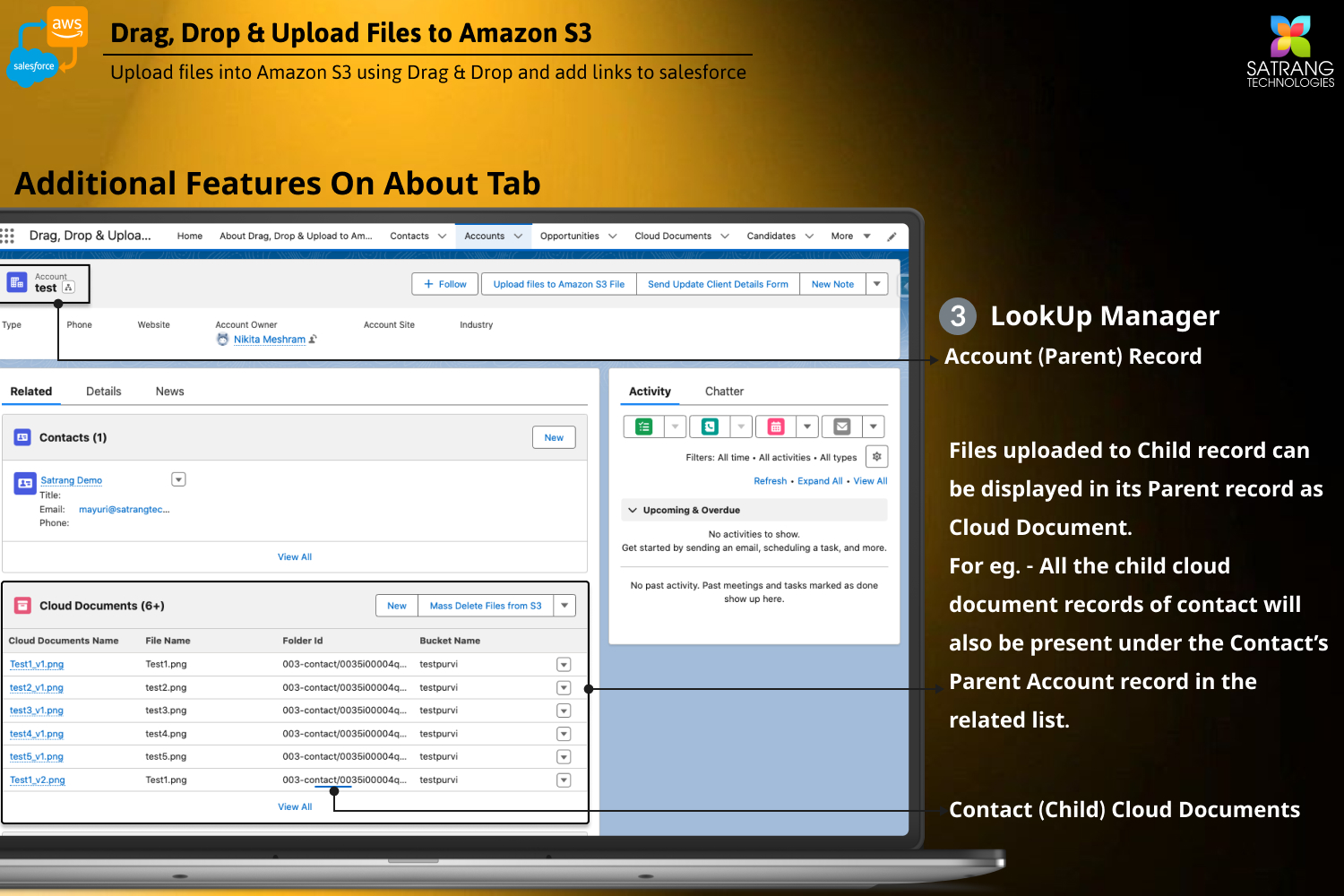Open Opportunities tab dropdown chevron

click(613, 237)
